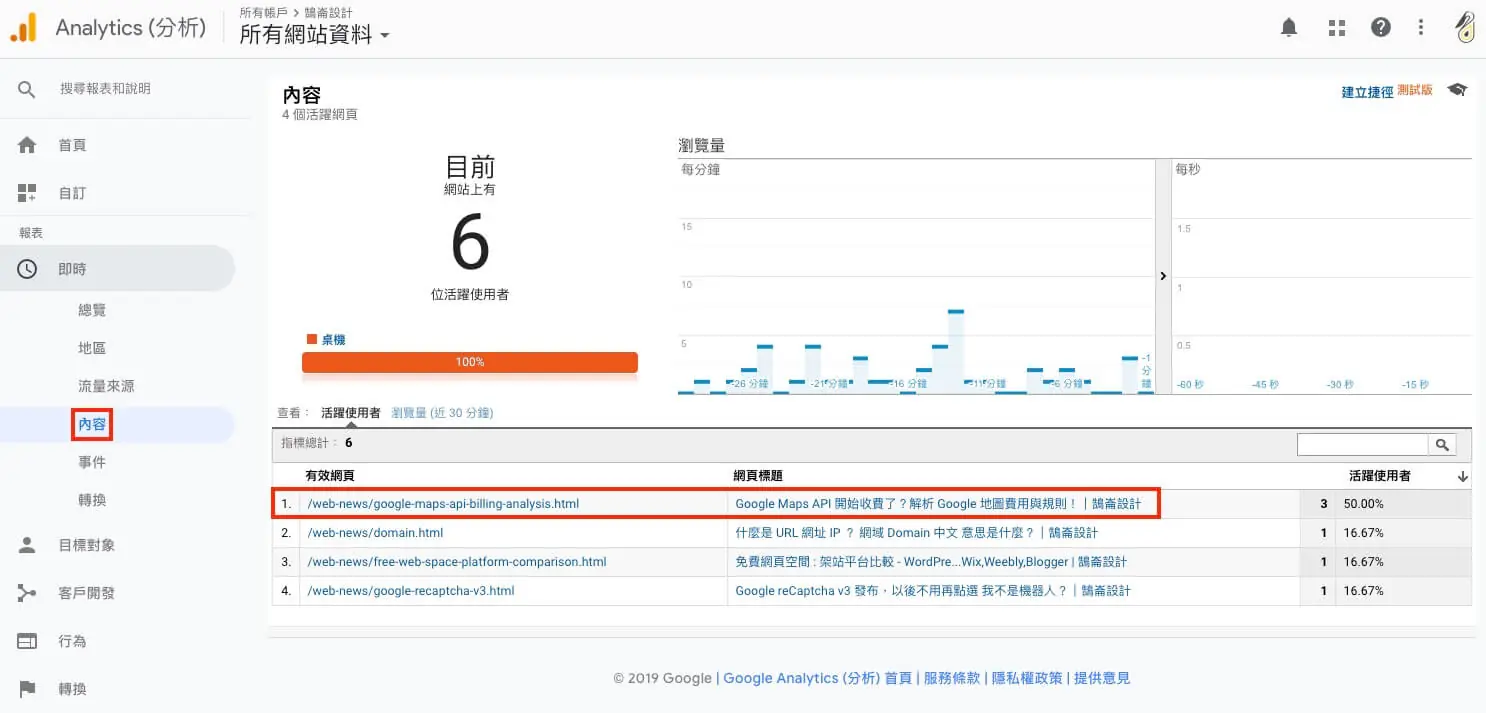Click the orange 100% desktop progress bar
Viewport: 1486px width, 713px height.
coord(470,362)
